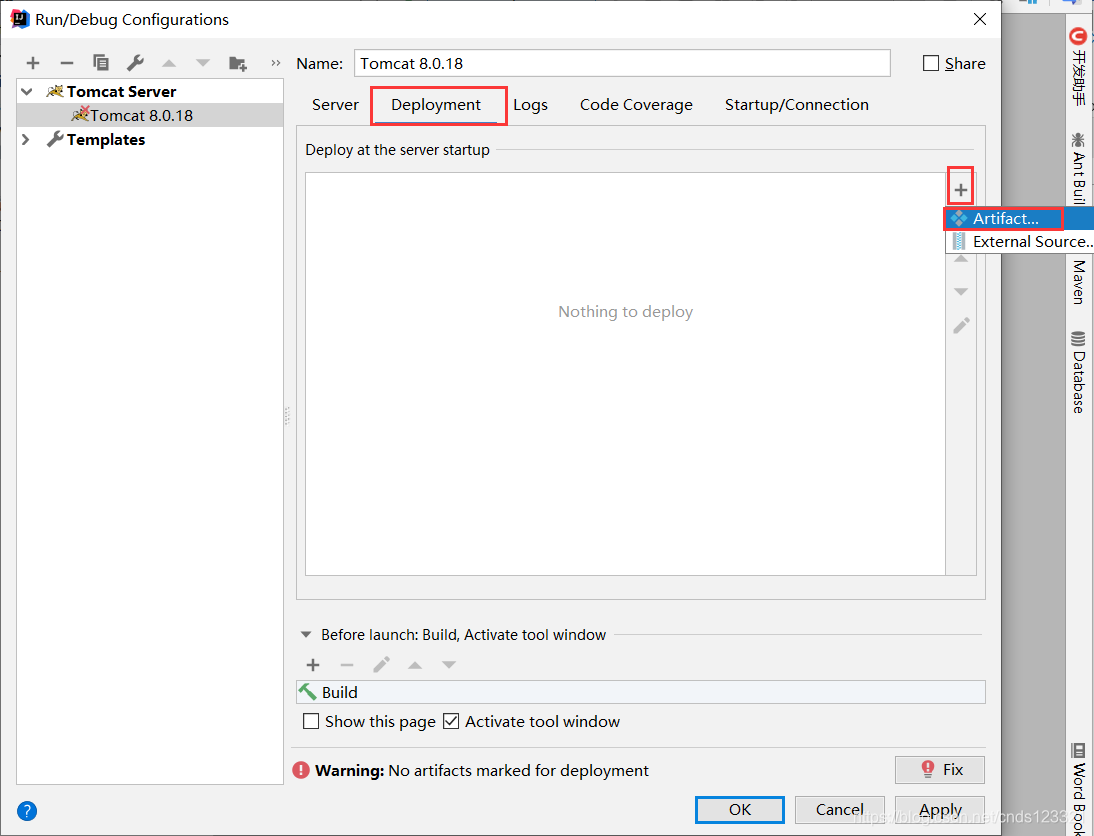Open the Maven side tool window
The height and width of the screenshot is (836, 1094).
coord(1079,282)
